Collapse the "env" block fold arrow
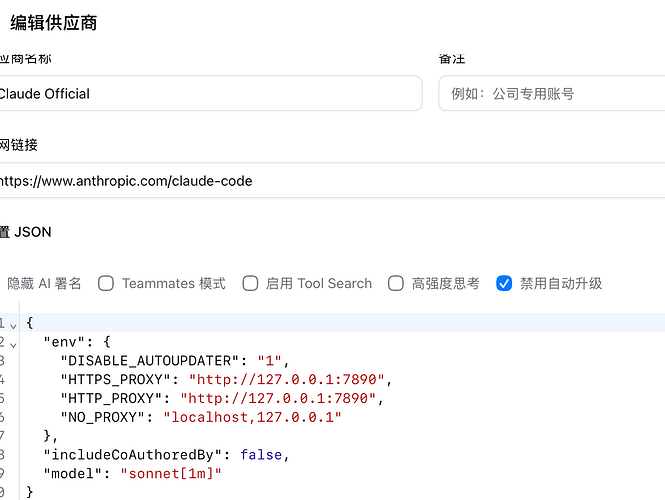Viewport: 665px width, 500px height. pos(13,345)
